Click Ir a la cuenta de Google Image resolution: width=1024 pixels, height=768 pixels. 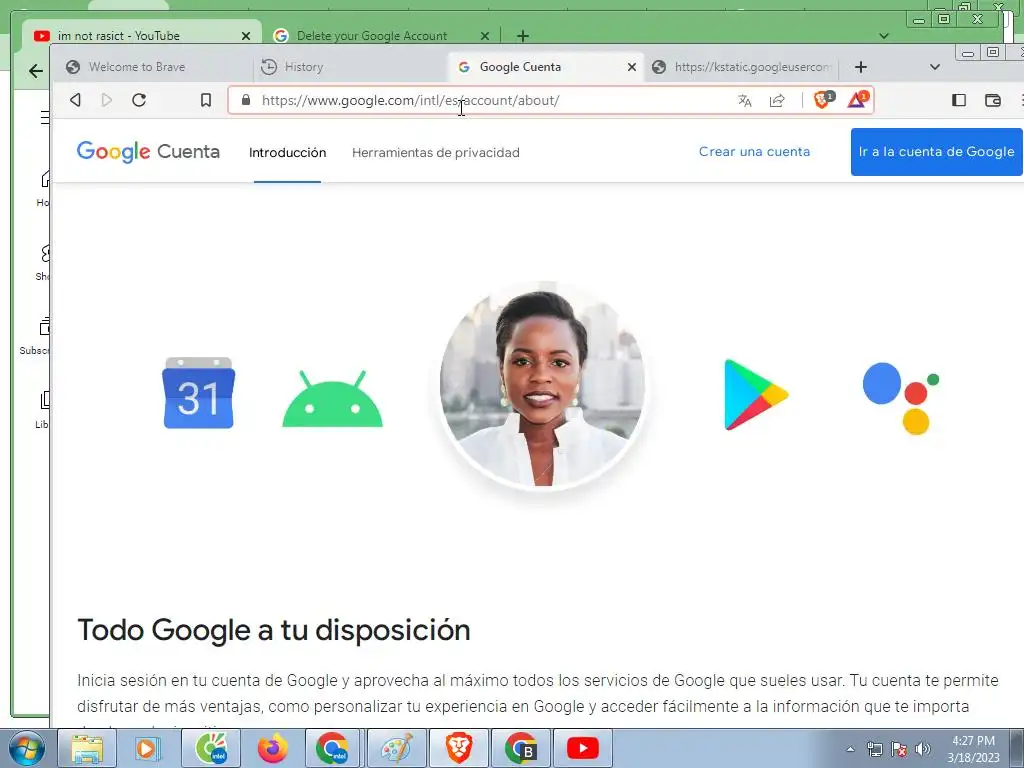tap(936, 152)
